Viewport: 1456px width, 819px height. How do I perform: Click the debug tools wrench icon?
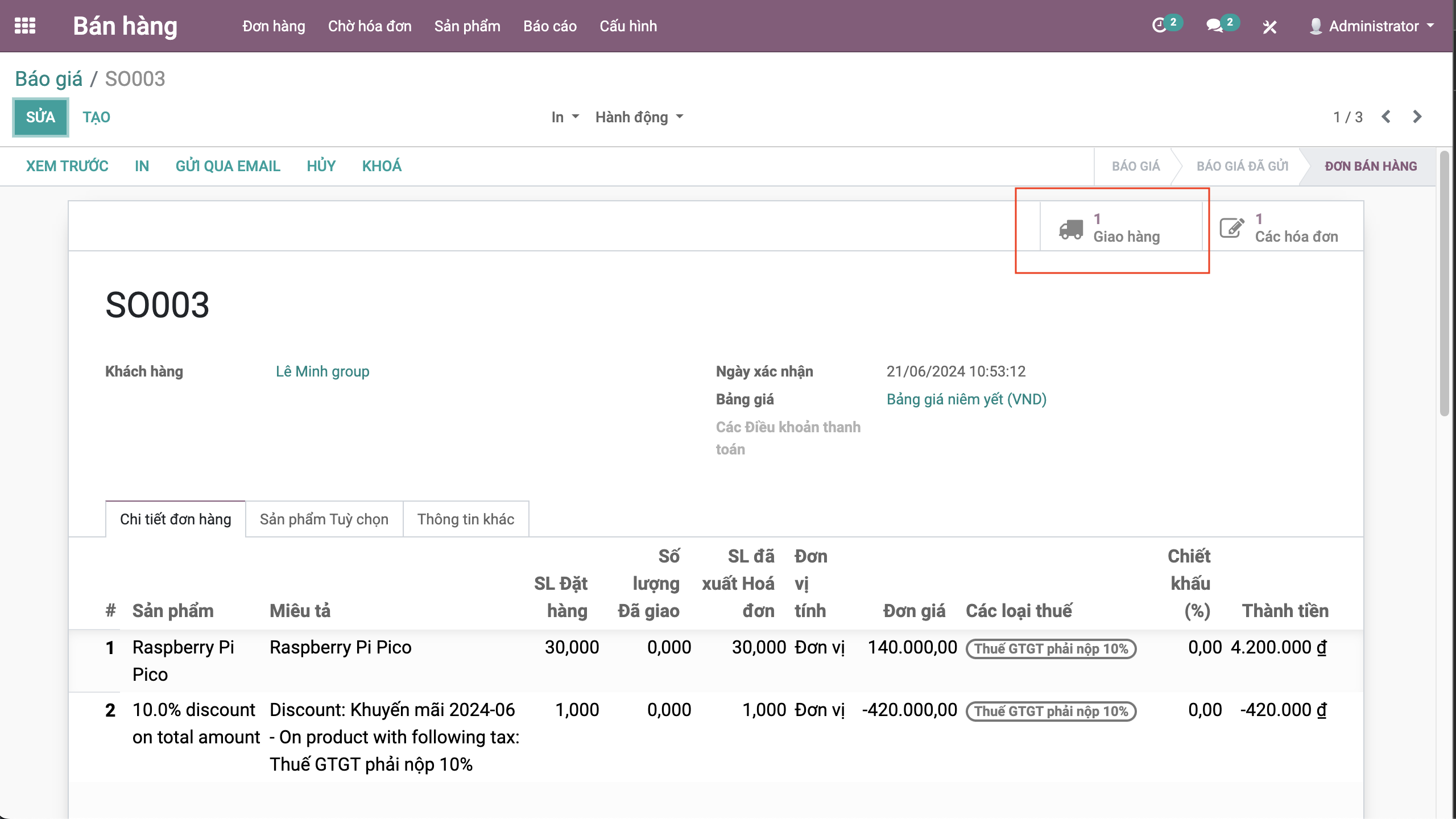(x=1269, y=27)
